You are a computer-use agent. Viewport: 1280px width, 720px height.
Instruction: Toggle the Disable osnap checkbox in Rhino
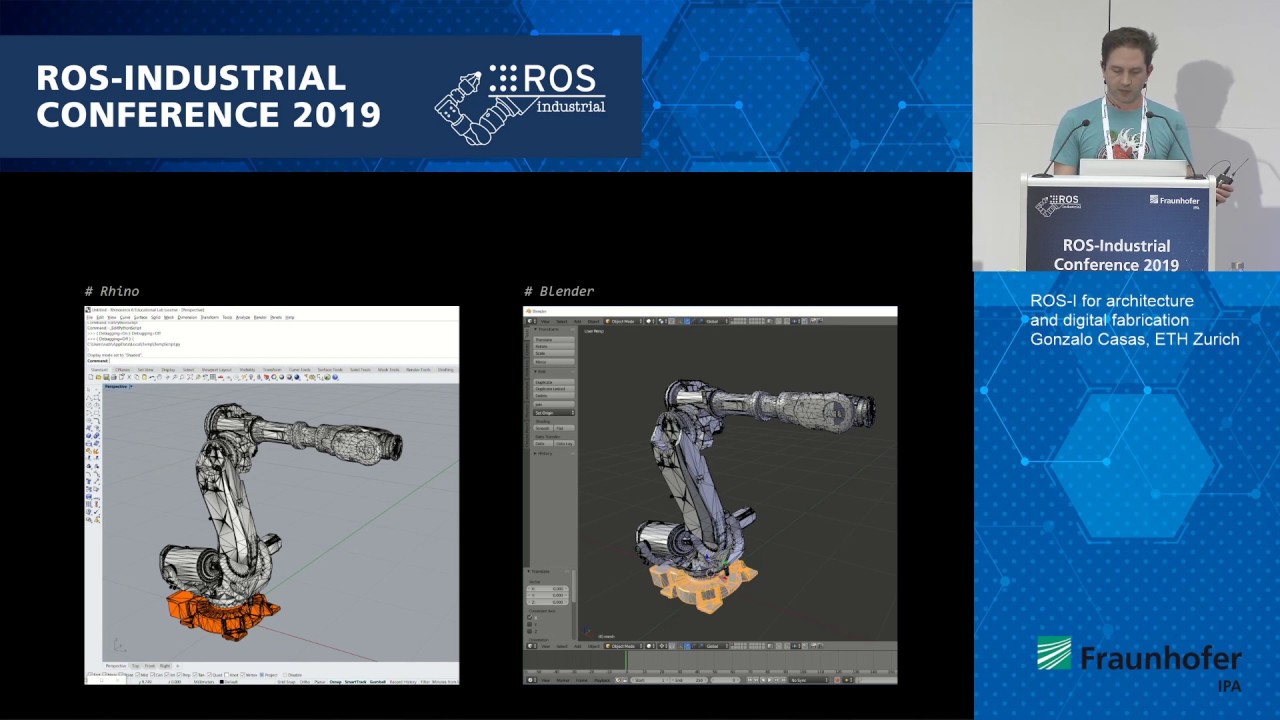pos(285,675)
